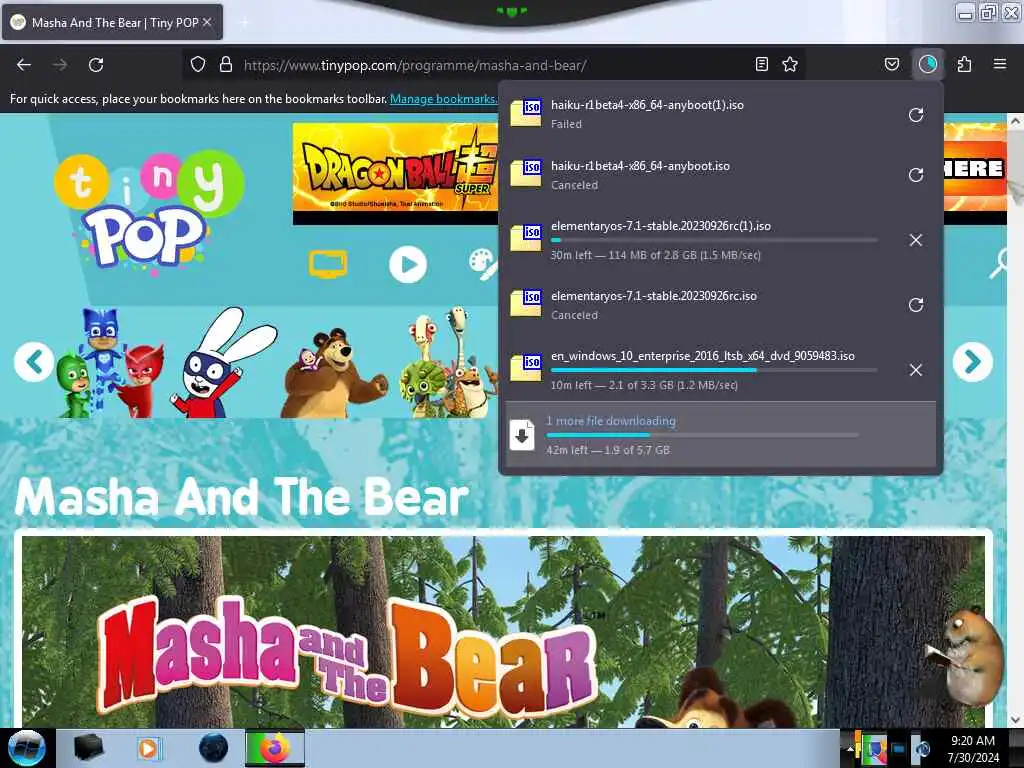Click the hamster desktop mascot reading book
Image resolution: width=1024 pixels, height=768 pixels.
point(967,656)
